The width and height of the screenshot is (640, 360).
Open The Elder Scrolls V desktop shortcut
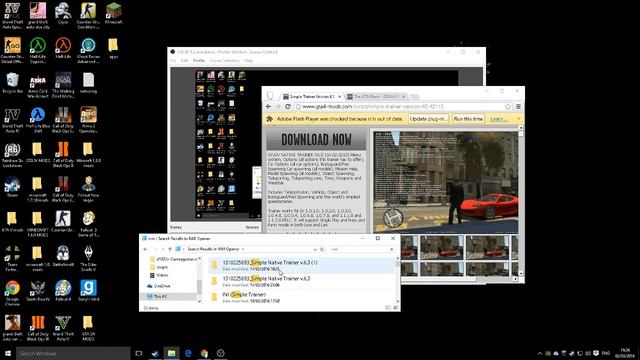point(88,258)
